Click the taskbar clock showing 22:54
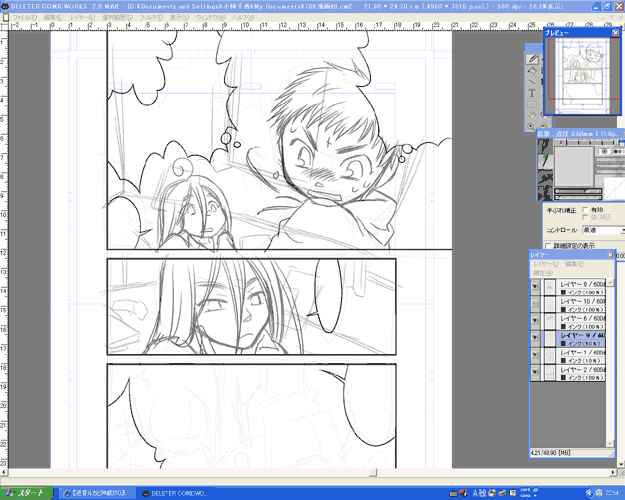This screenshot has height=500, width=625. point(612,493)
